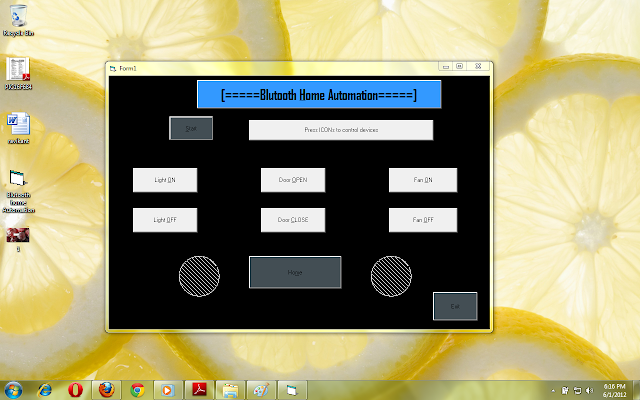Select the Bluetooth Home Automation desktop shortcut

(18, 191)
